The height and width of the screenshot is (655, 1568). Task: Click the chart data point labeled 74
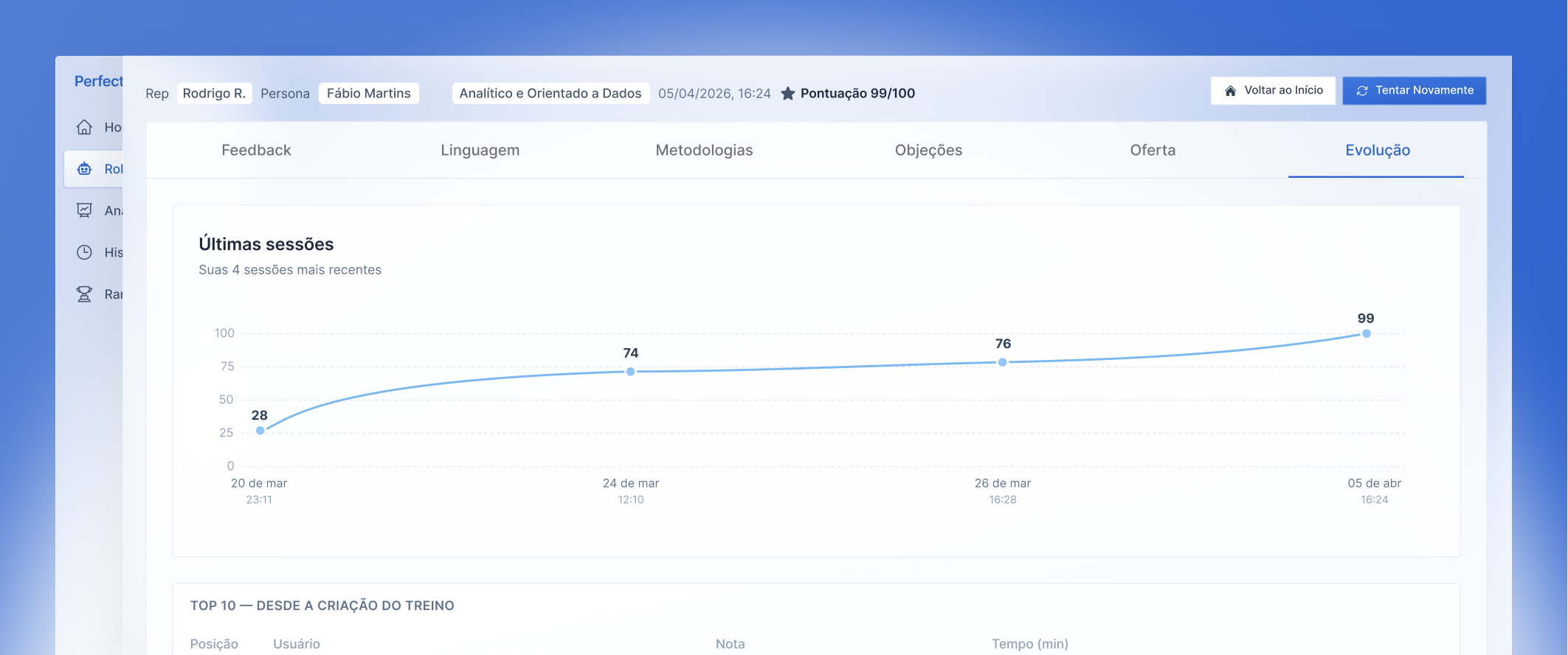click(631, 372)
